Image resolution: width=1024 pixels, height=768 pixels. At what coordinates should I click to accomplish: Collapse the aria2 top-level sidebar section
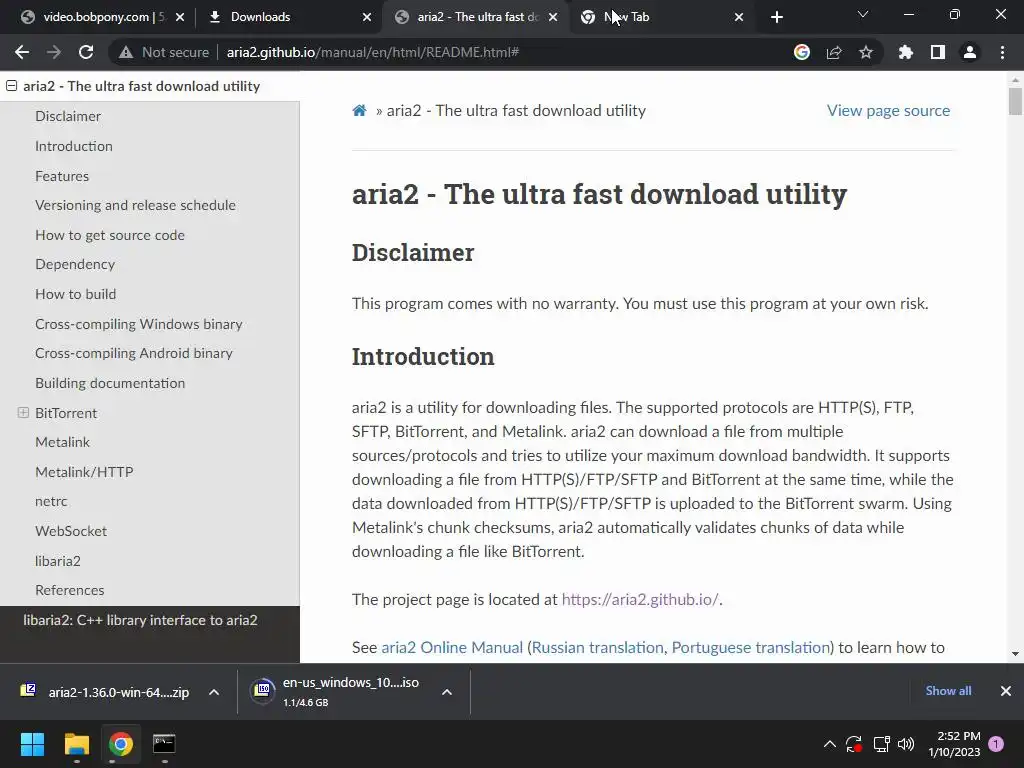(x=12, y=86)
